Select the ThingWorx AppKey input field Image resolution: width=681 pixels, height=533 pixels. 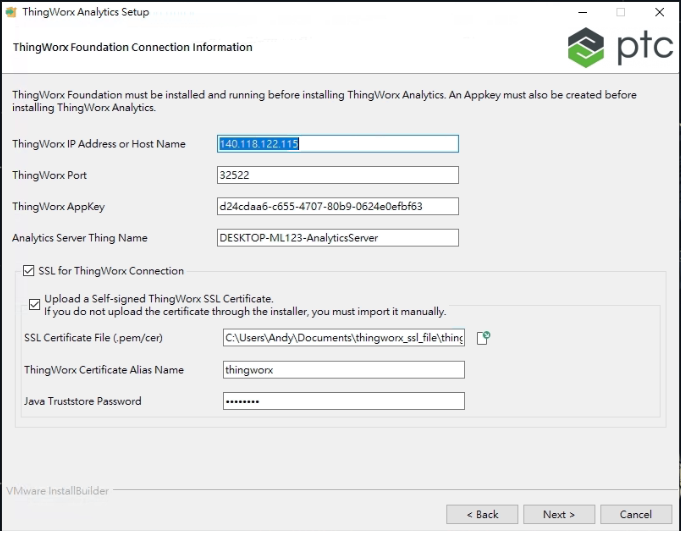pos(337,206)
